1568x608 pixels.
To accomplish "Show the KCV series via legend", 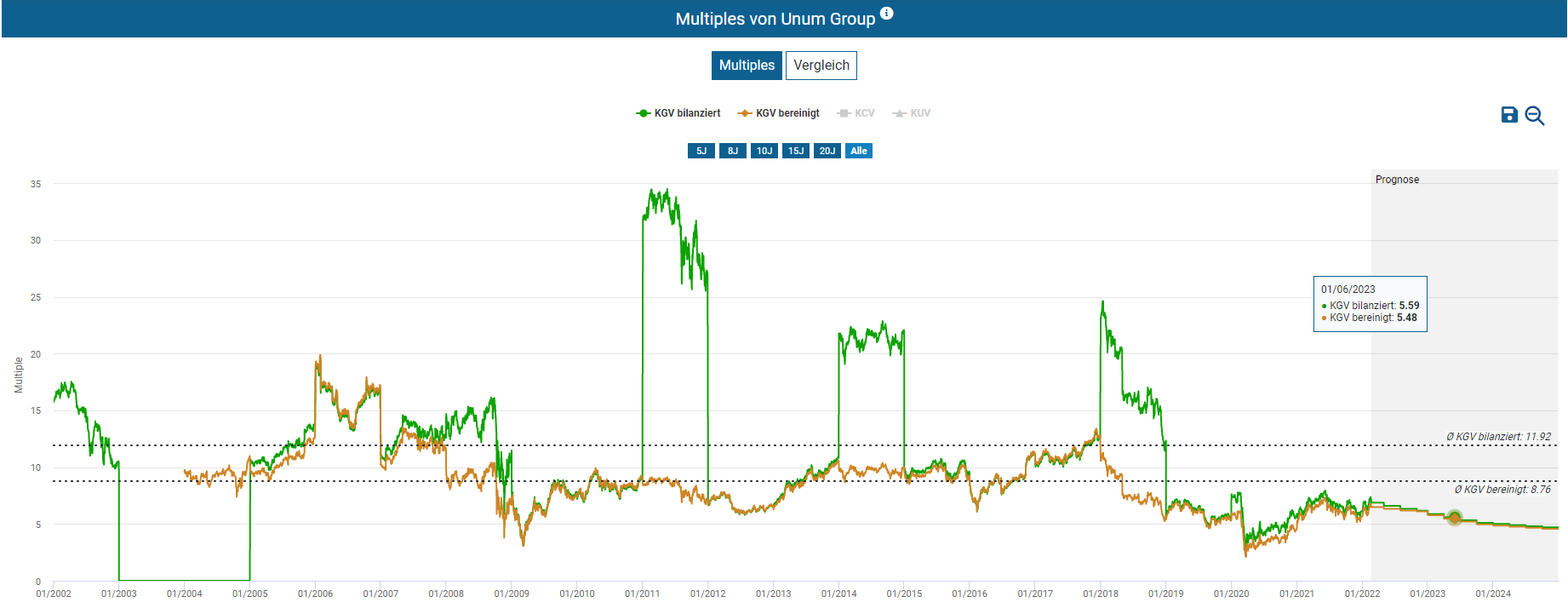I will pyautogui.click(x=856, y=113).
